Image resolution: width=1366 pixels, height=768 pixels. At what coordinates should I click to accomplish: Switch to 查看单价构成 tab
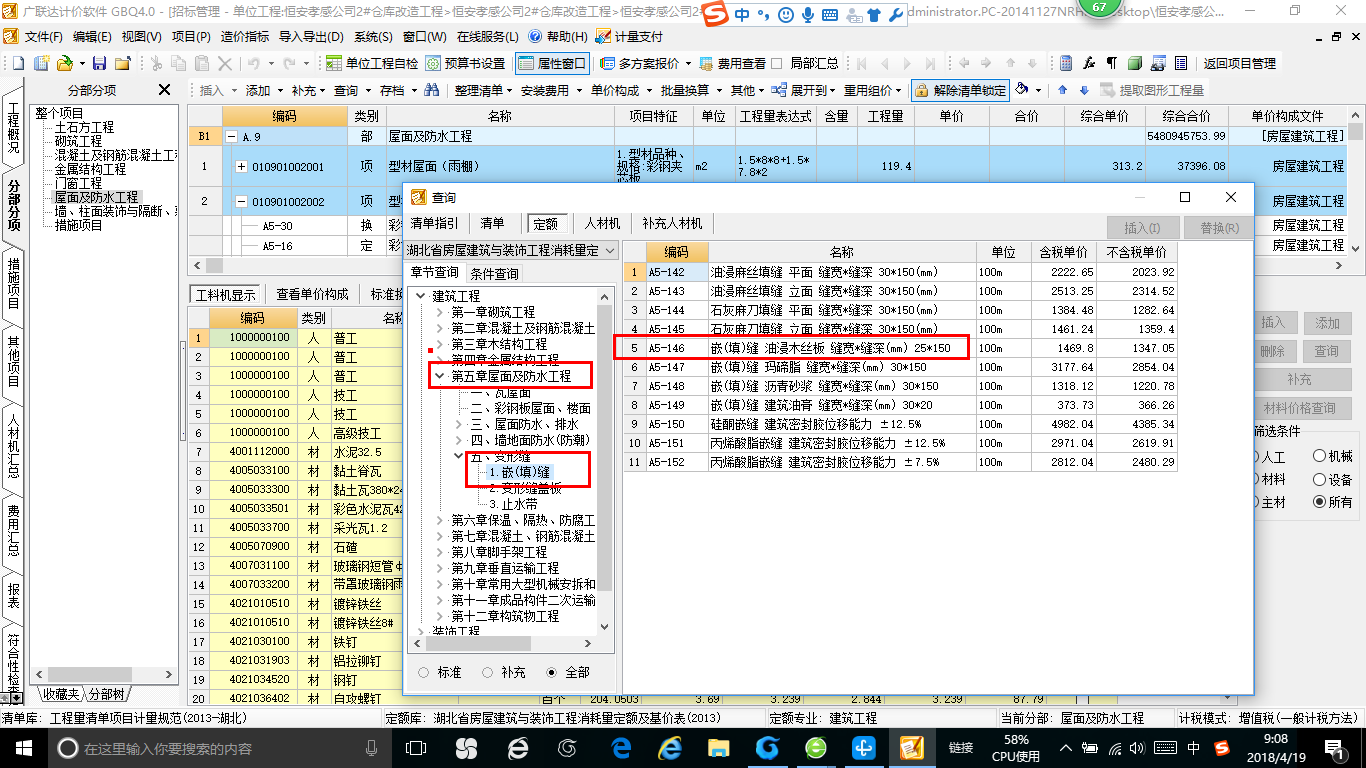(x=312, y=294)
